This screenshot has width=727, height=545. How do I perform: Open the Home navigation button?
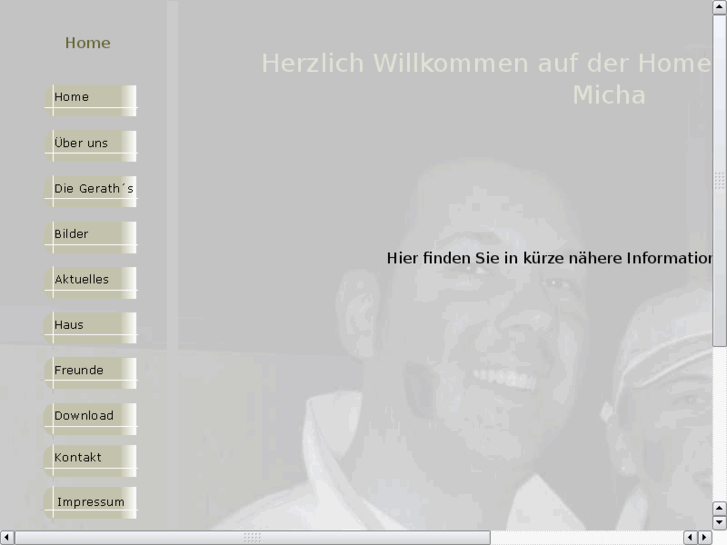click(90, 100)
